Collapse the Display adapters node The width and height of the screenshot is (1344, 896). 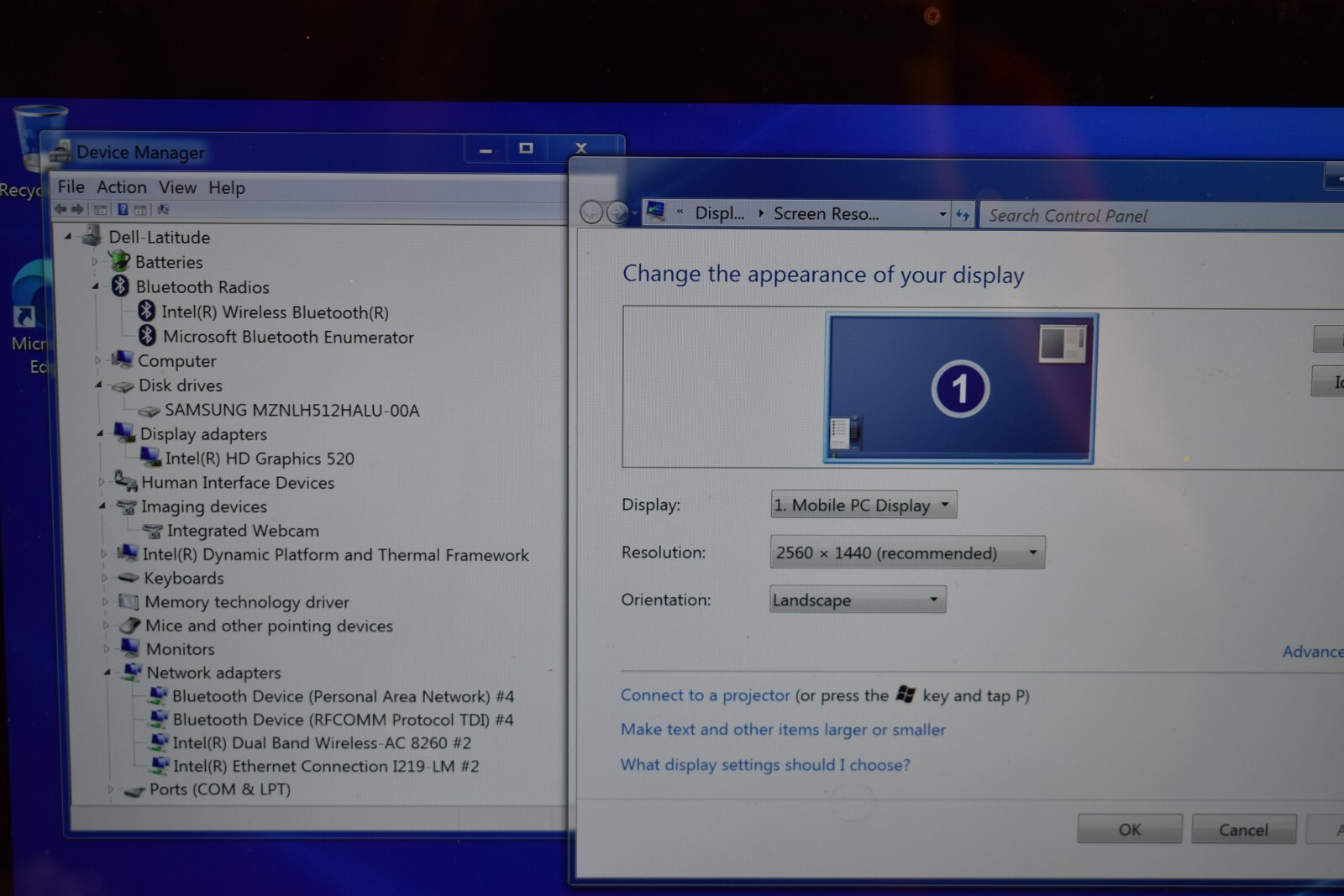coord(100,433)
